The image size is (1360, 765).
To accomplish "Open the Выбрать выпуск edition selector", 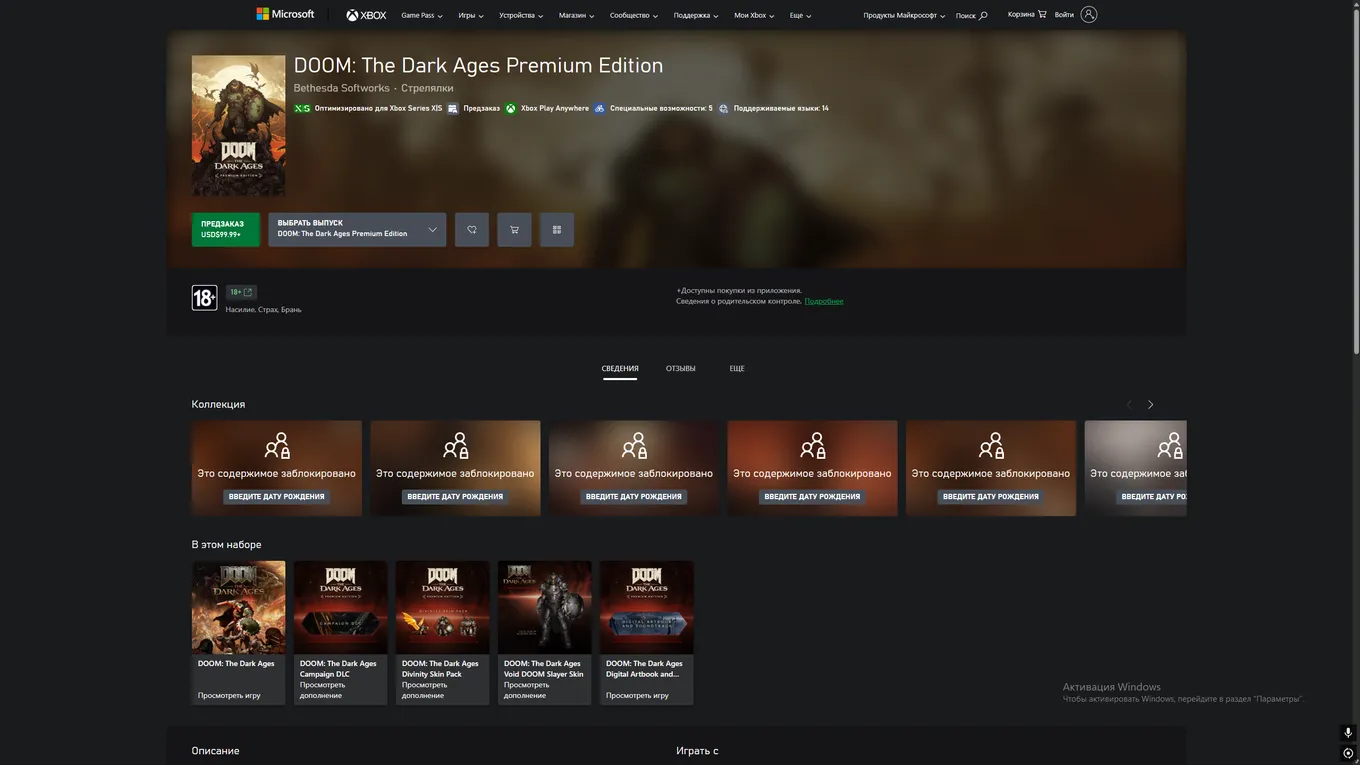I will [357, 229].
